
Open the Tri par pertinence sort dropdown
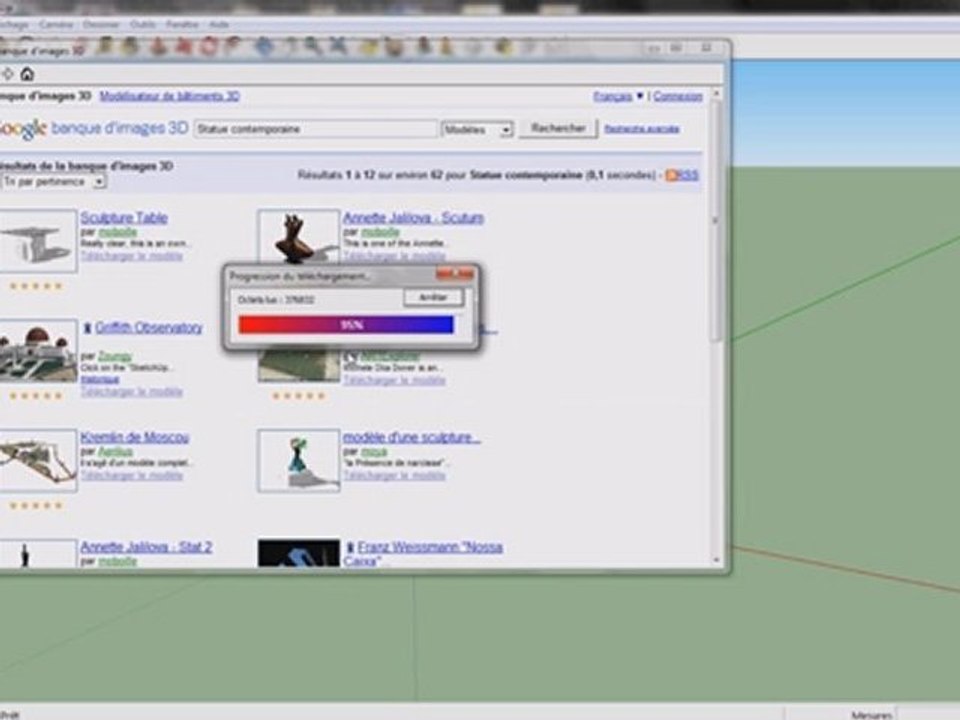(x=53, y=182)
